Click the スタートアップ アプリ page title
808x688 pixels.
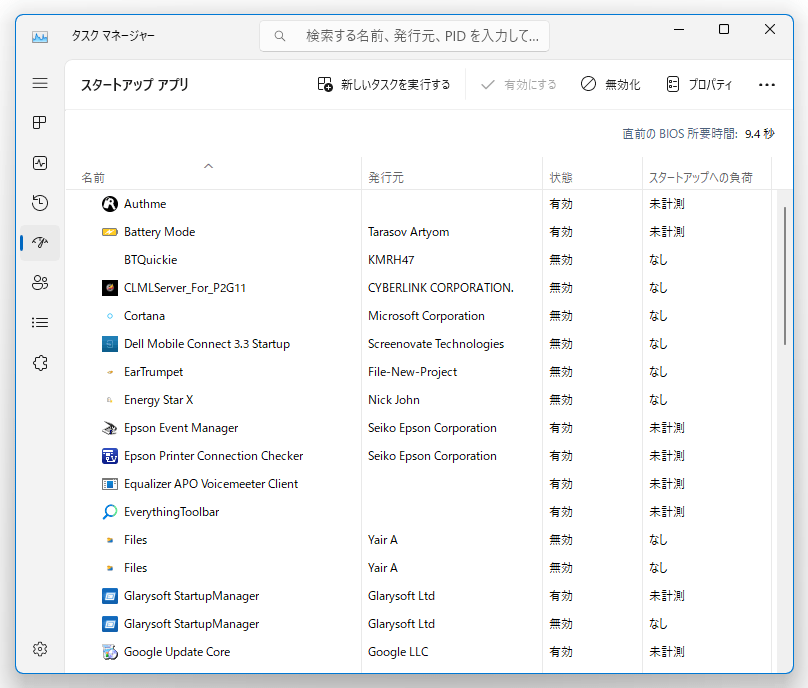point(134,85)
